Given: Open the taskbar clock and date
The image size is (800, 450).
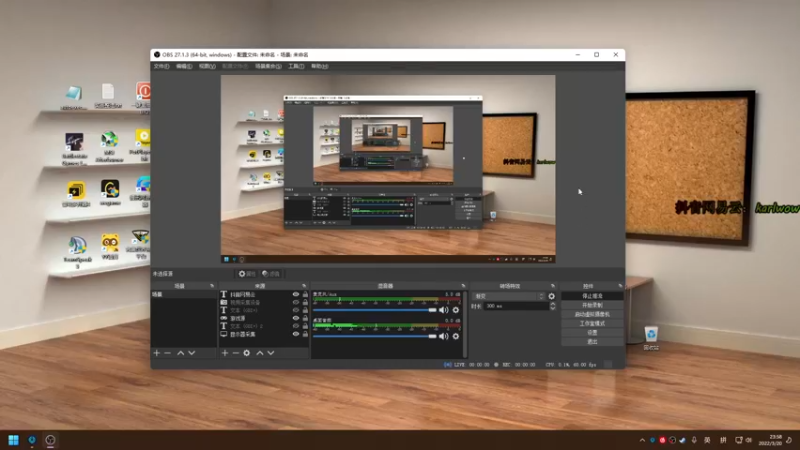Looking at the screenshot, I should [x=770, y=440].
